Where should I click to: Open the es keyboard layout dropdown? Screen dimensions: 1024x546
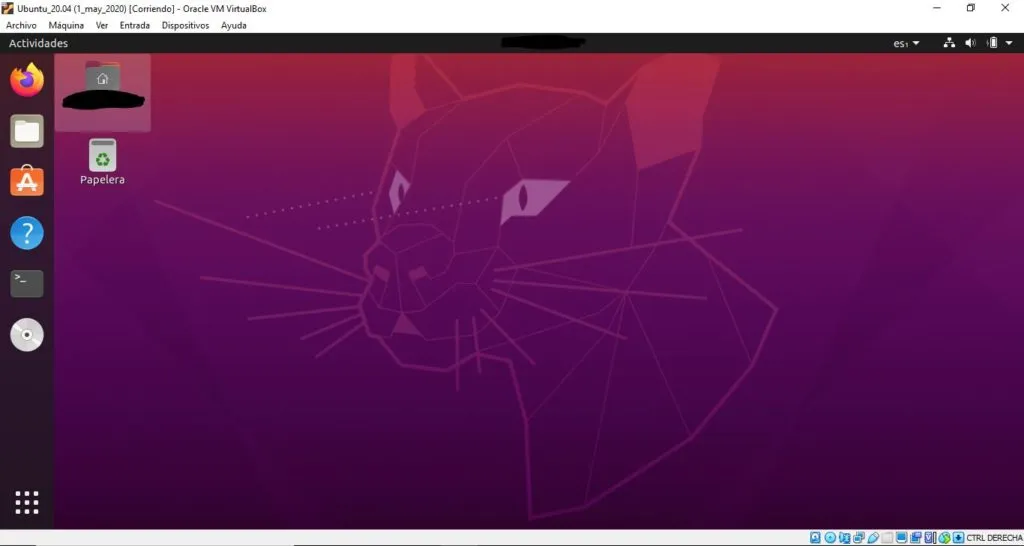(x=906, y=43)
